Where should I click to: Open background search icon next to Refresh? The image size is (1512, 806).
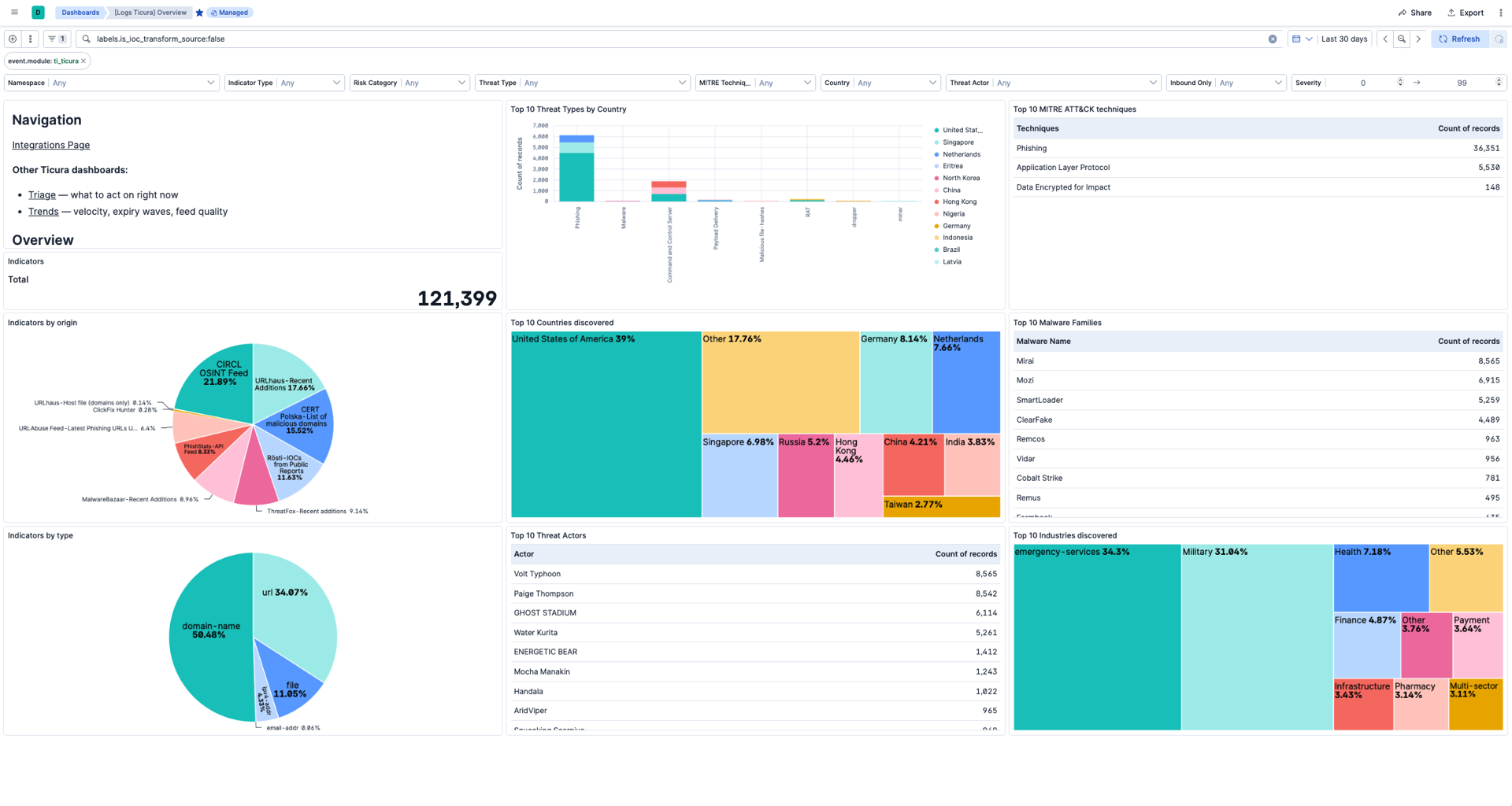click(x=1499, y=39)
